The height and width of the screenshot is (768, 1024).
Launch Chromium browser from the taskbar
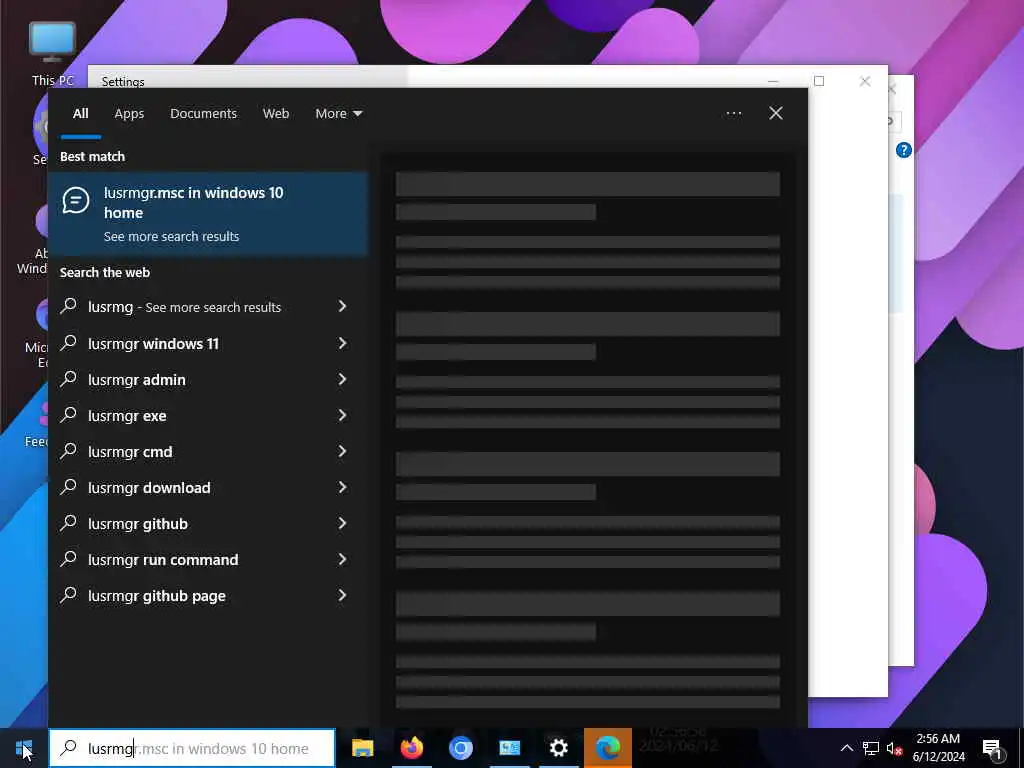460,748
